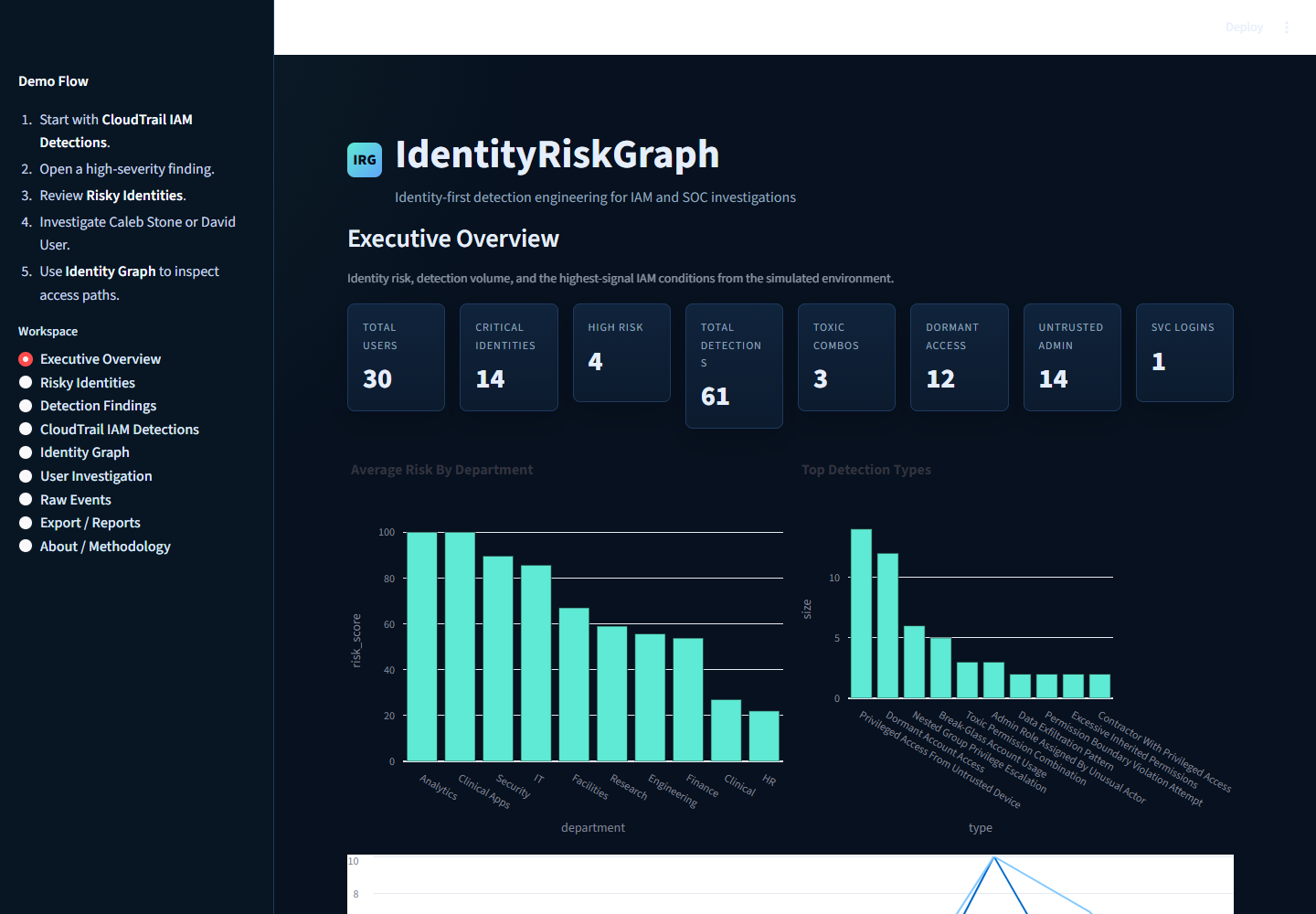Click the Critical Identities metric card
Viewport: 1316px width, 914px height.
[509, 357]
